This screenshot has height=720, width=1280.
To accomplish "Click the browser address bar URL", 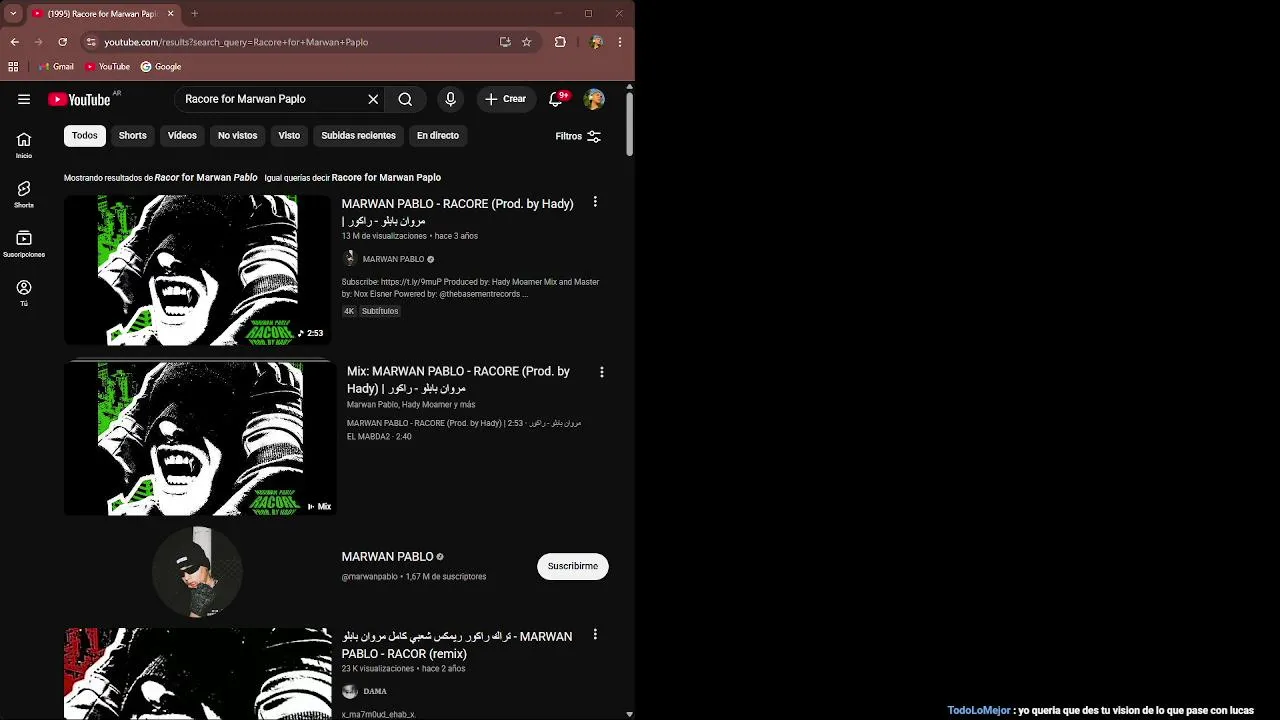I will tap(236, 42).
